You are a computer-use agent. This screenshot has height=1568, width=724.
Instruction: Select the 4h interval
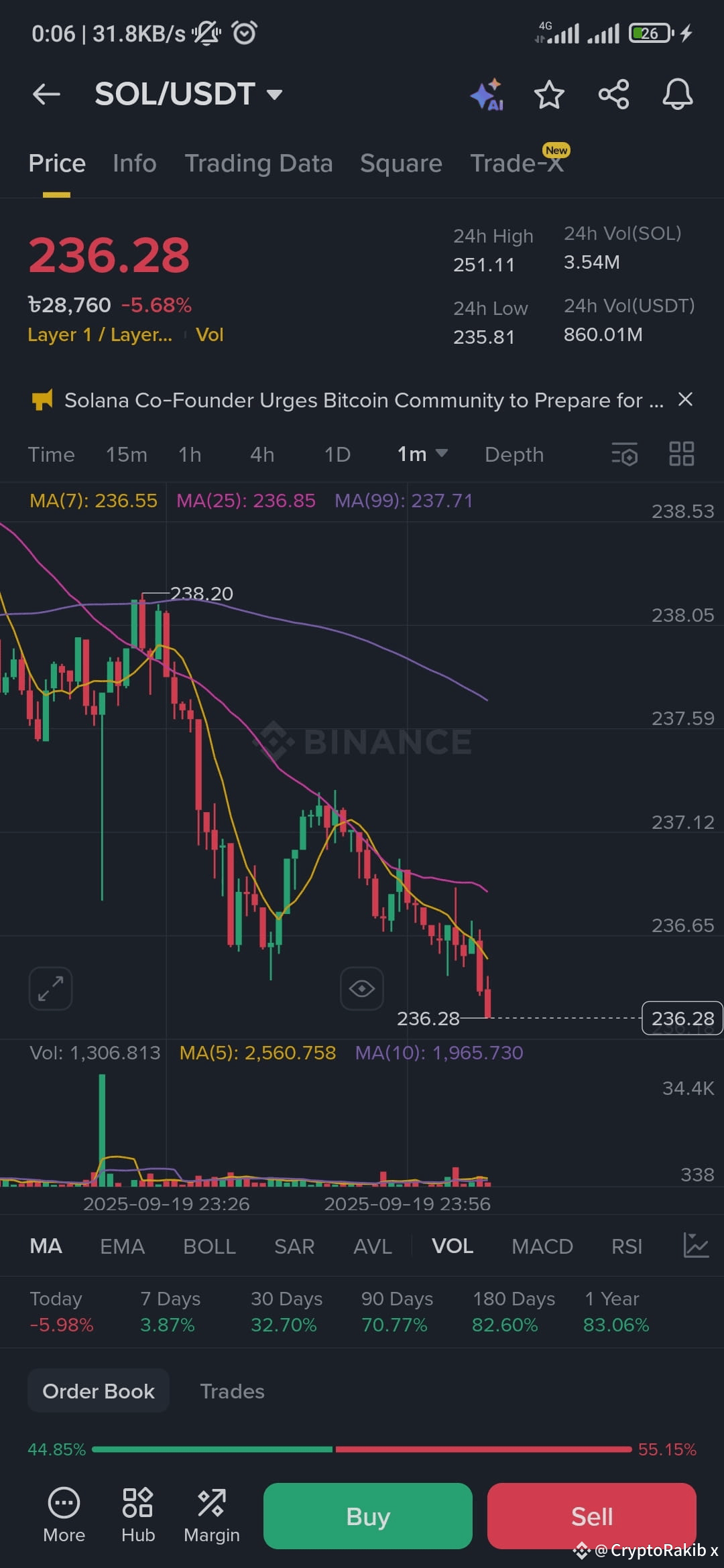[262, 454]
